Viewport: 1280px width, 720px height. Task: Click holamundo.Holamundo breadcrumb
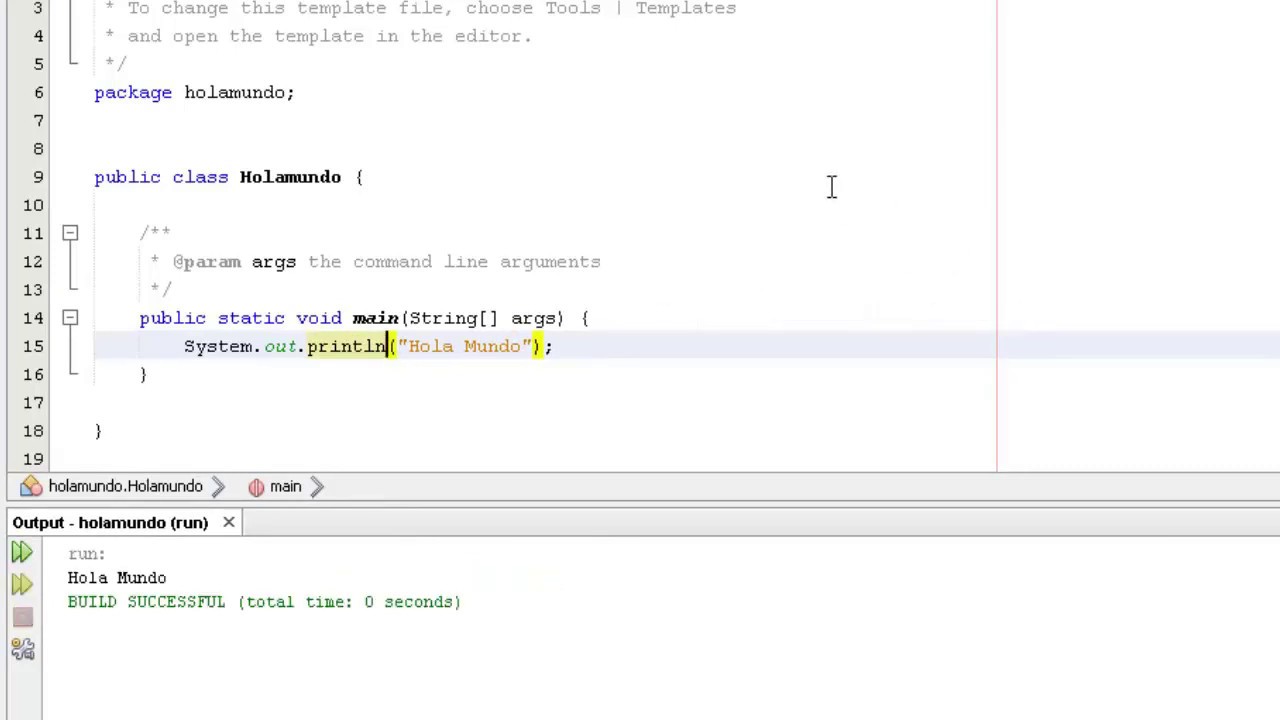tap(125, 486)
